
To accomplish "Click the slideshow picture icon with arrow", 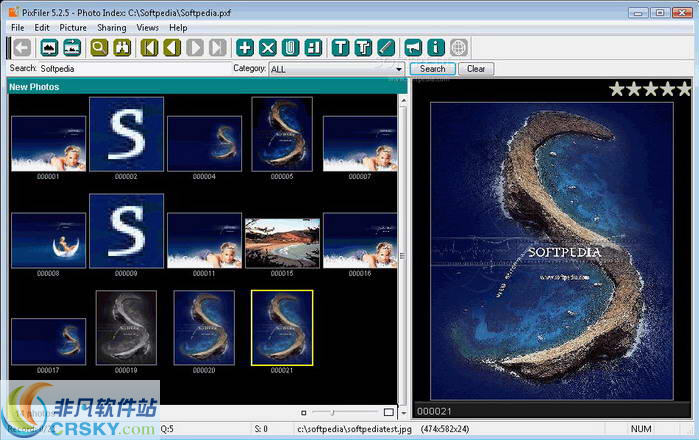I will [x=72, y=48].
